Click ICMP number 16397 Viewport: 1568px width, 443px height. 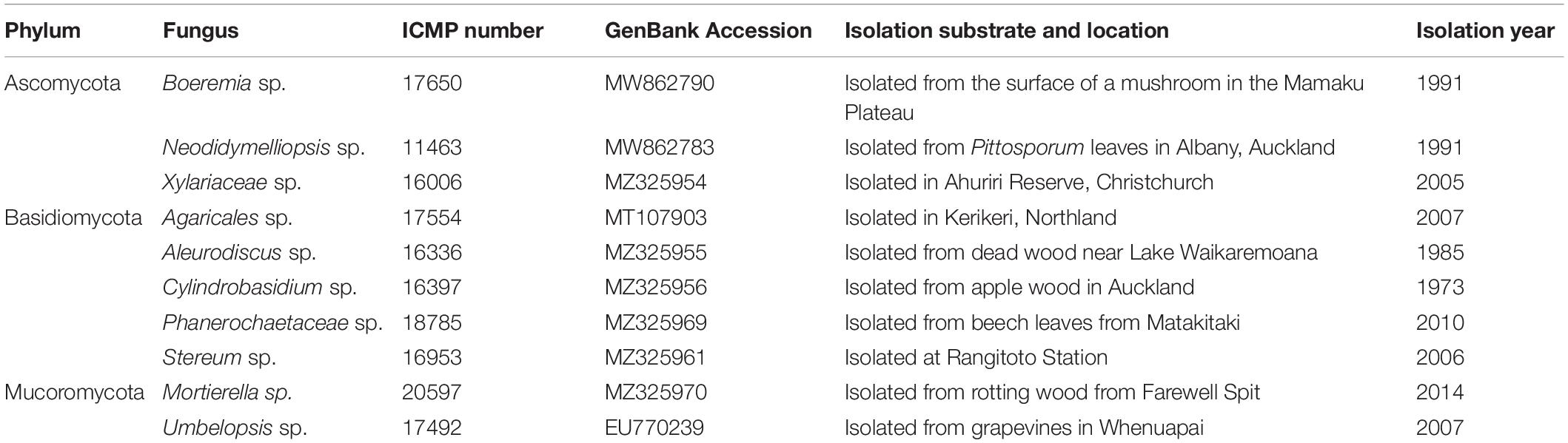432,287
